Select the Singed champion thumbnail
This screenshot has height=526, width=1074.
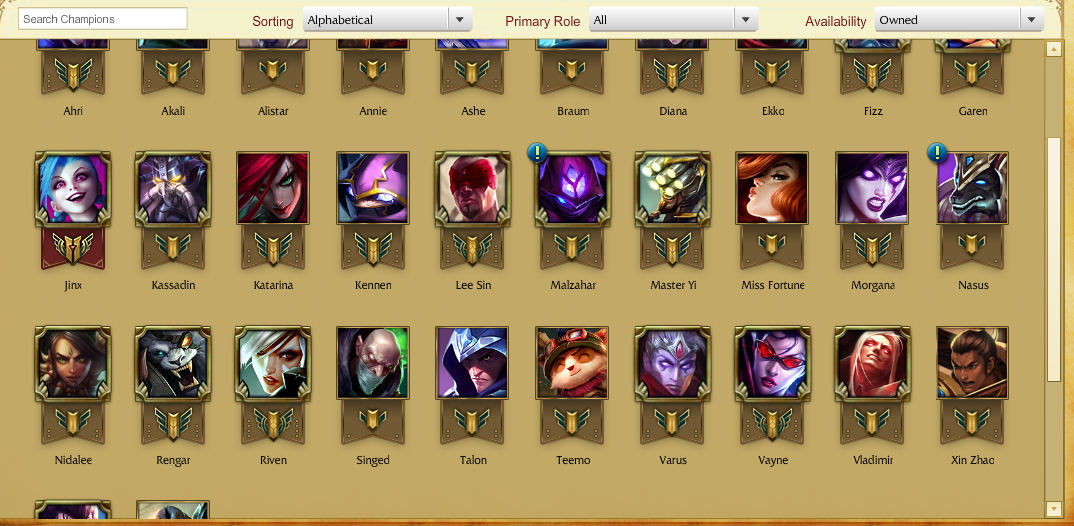(373, 363)
